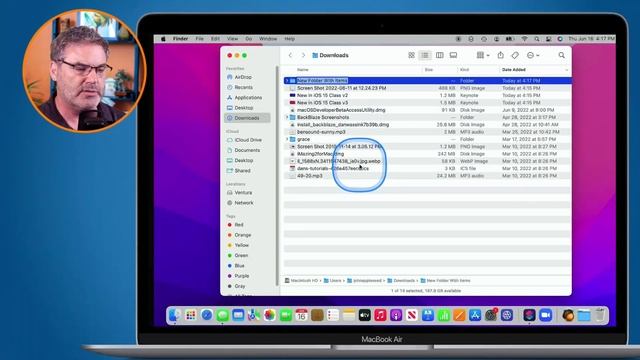Sort by the Kind column header
Screen dimensions: 640x360
[x=464, y=70]
